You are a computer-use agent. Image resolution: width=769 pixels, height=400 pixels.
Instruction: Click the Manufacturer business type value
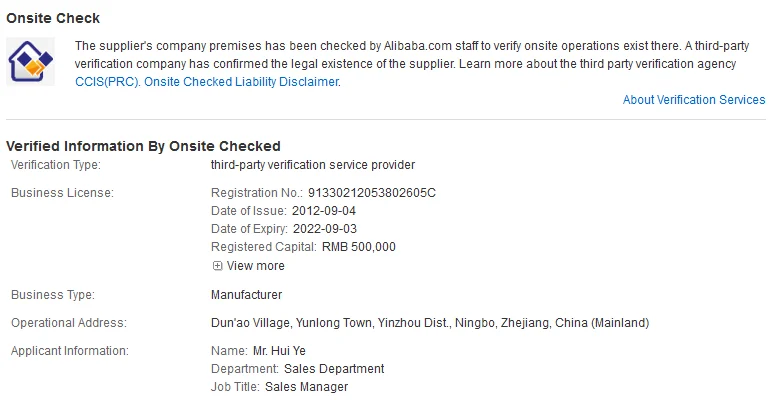pyautogui.click(x=246, y=295)
